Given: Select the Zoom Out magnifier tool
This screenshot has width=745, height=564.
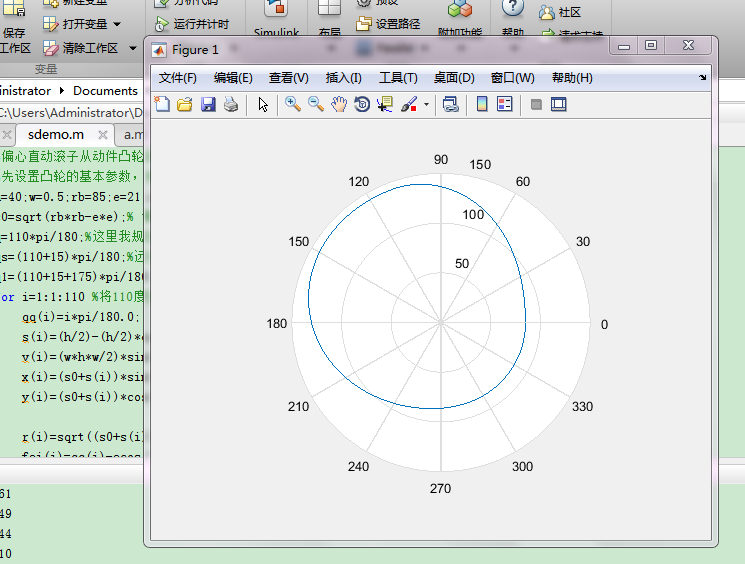Looking at the screenshot, I should tap(316, 104).
